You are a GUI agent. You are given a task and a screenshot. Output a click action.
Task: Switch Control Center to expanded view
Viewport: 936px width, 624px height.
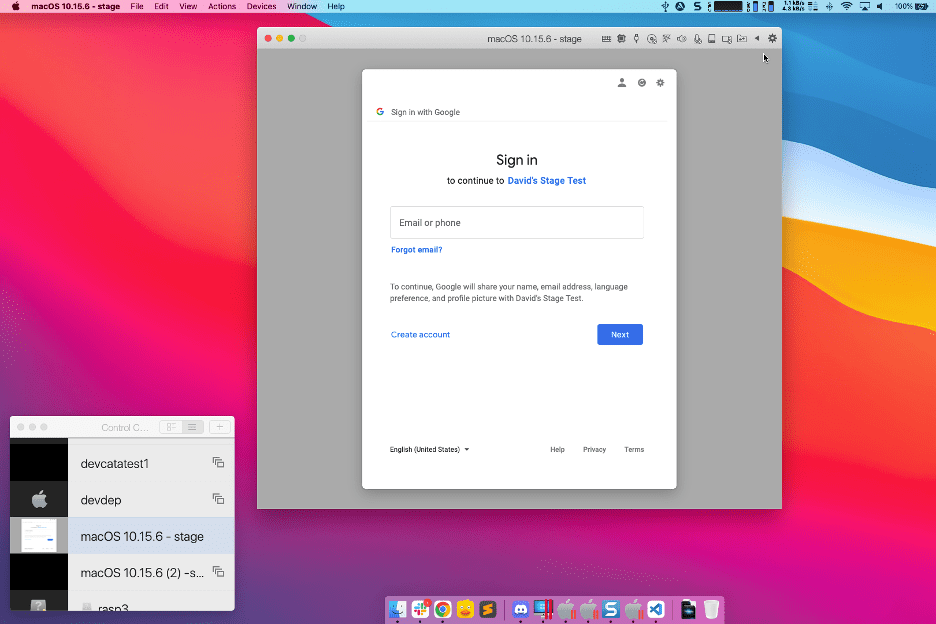pyautogui.click(x=171, y=427)
